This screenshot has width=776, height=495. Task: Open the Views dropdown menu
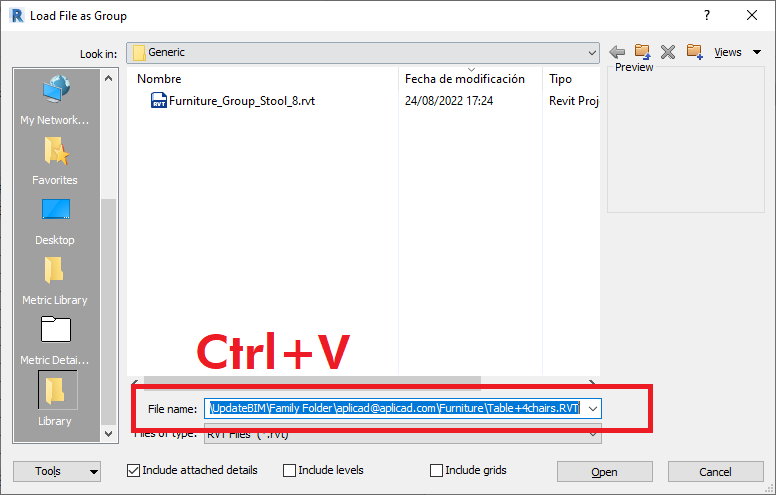pyautogui.click(x=737, y=52)
